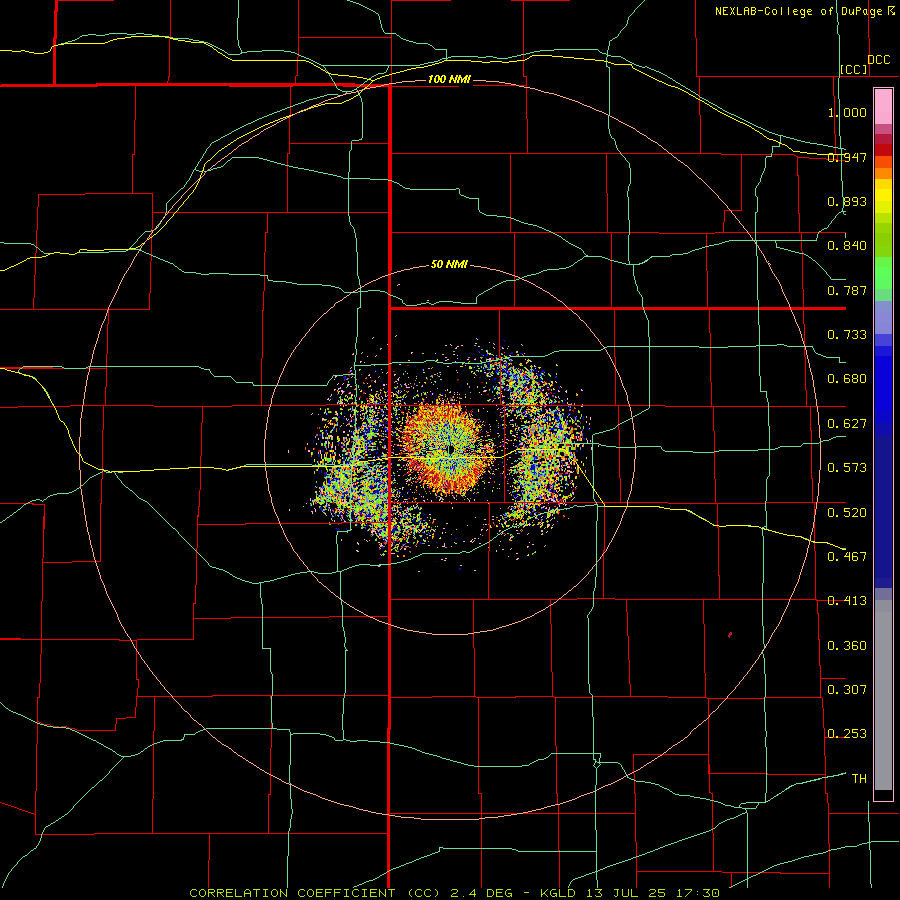
Task: Click the 0.893 scale value
Action: point(847,201)
